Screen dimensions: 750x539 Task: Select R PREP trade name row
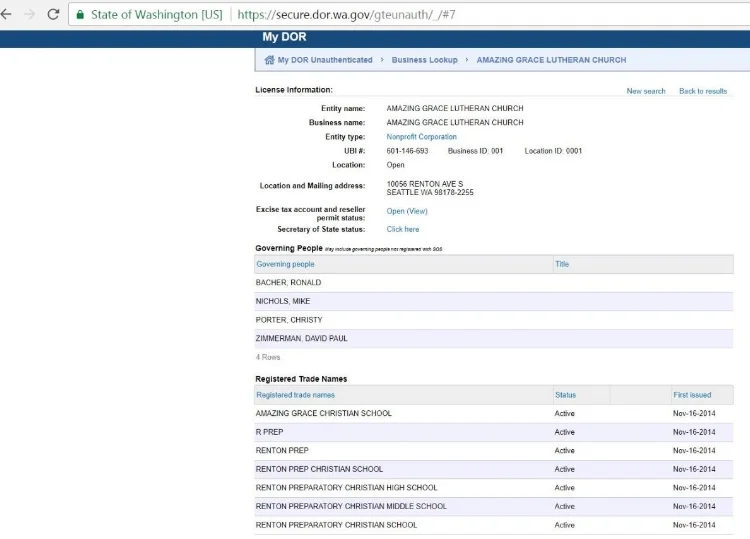tap(494, 432)
